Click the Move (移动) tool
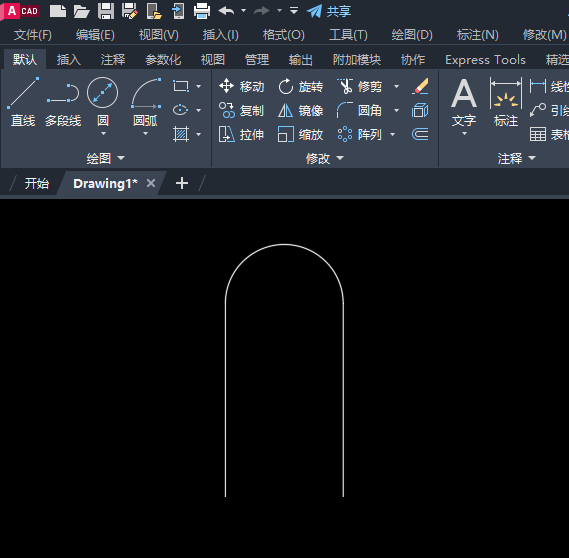Screen dimensions: 569x558 pos(242,87)
